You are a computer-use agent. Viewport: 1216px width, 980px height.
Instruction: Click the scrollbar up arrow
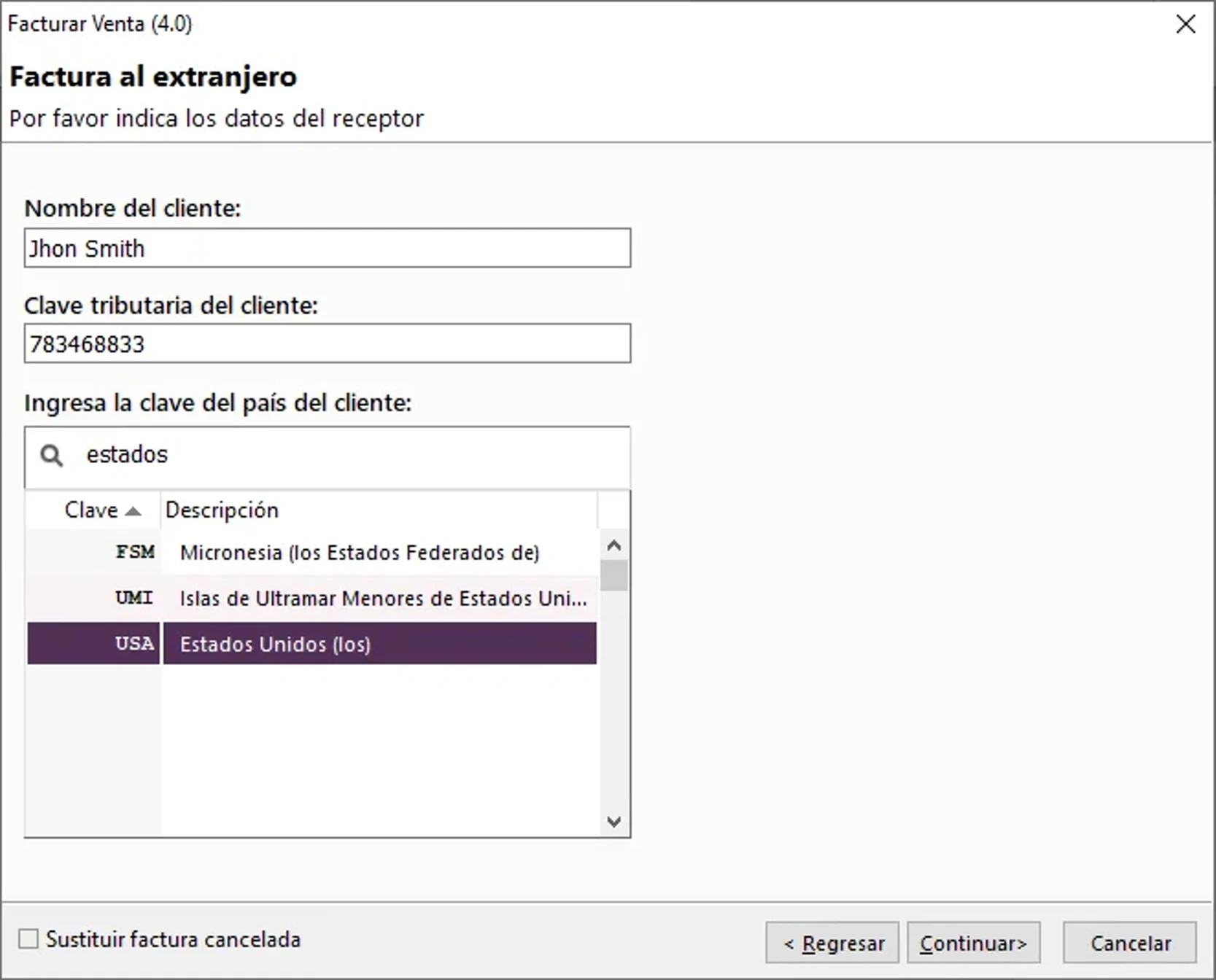click(x=613, y=544)
